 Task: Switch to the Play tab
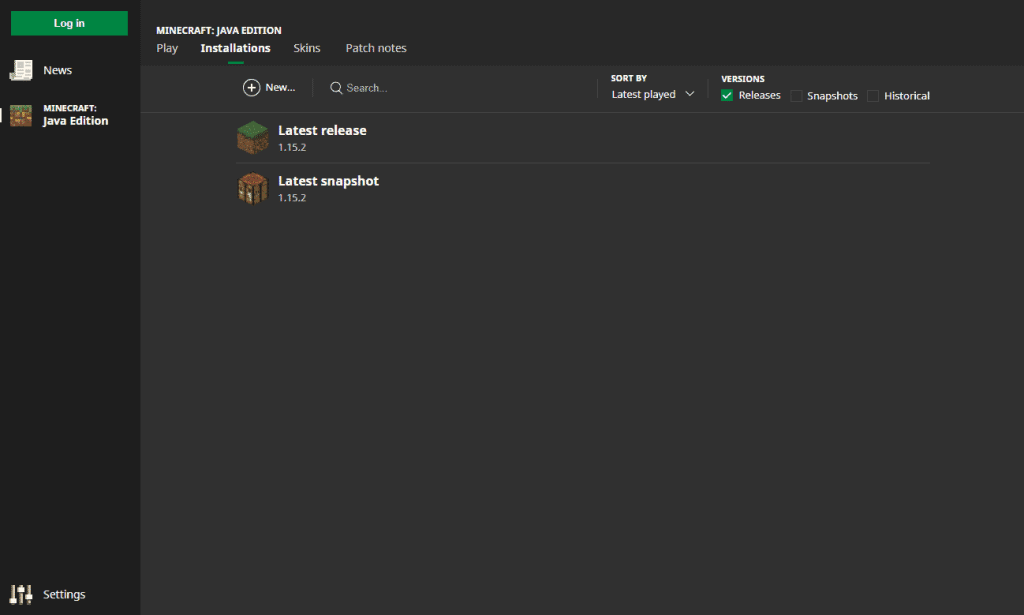(167, 48)
